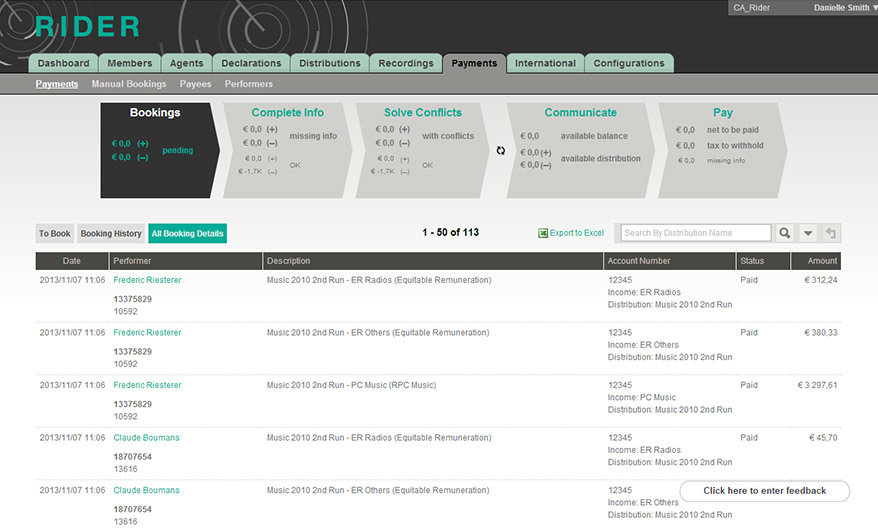Viewport: 878px width, 530px height.
Task: Click the Excel icon beside Export to Excel
Action: 543,233
